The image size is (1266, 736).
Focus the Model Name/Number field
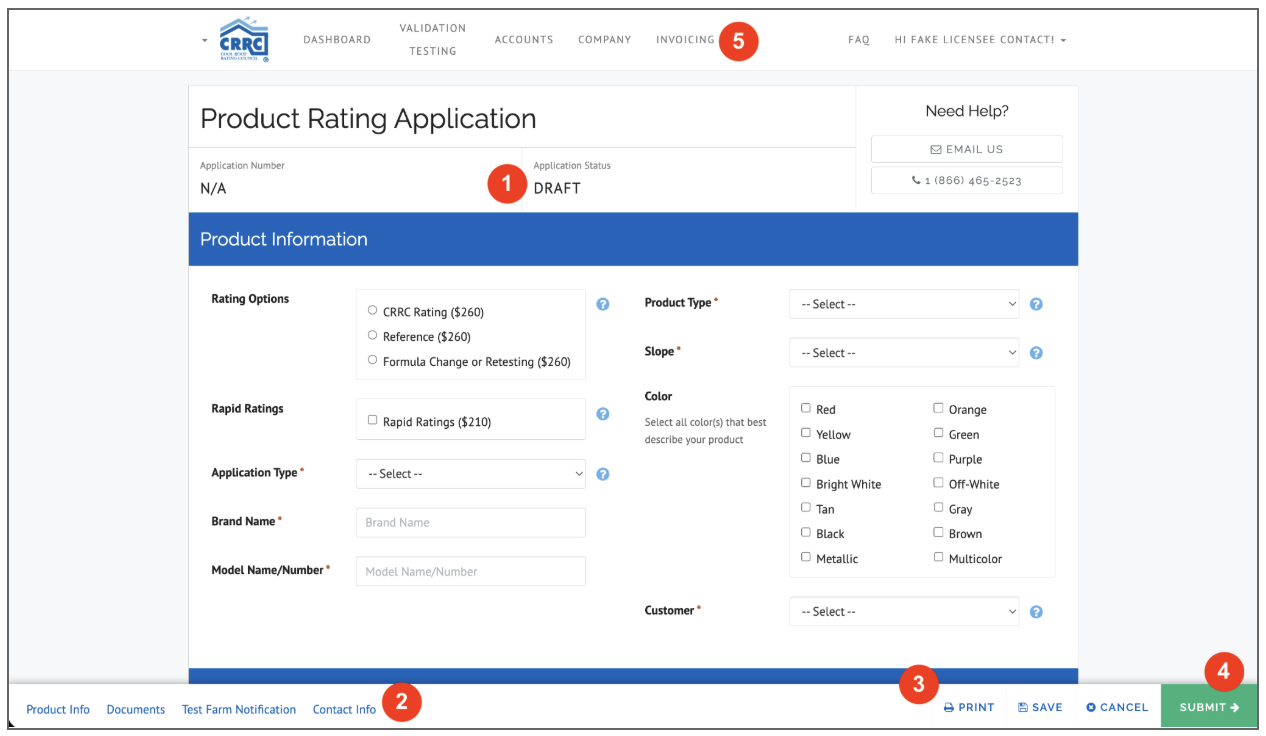click(471, 571)
